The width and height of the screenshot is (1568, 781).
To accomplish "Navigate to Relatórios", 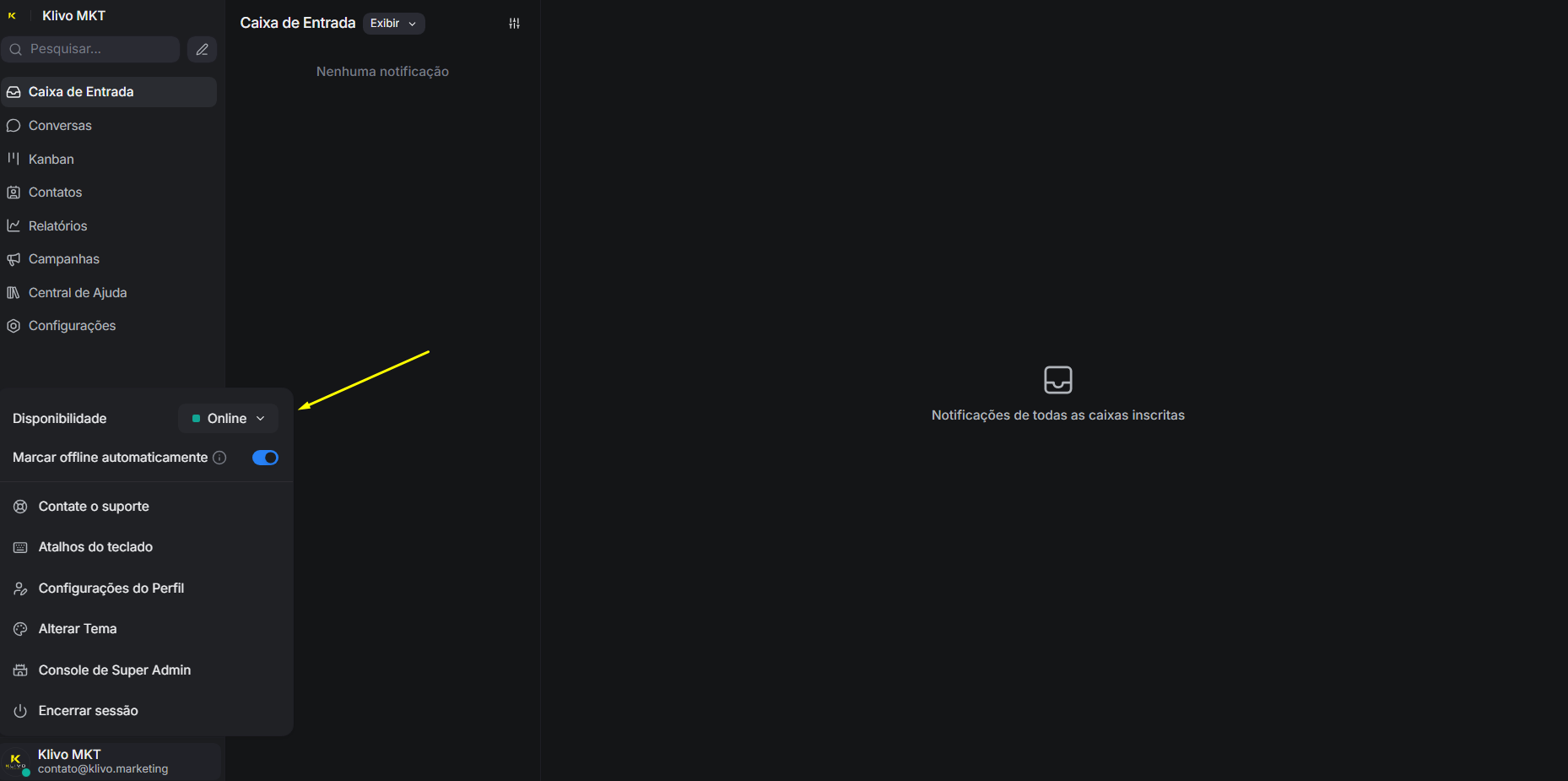I will 109,225.
